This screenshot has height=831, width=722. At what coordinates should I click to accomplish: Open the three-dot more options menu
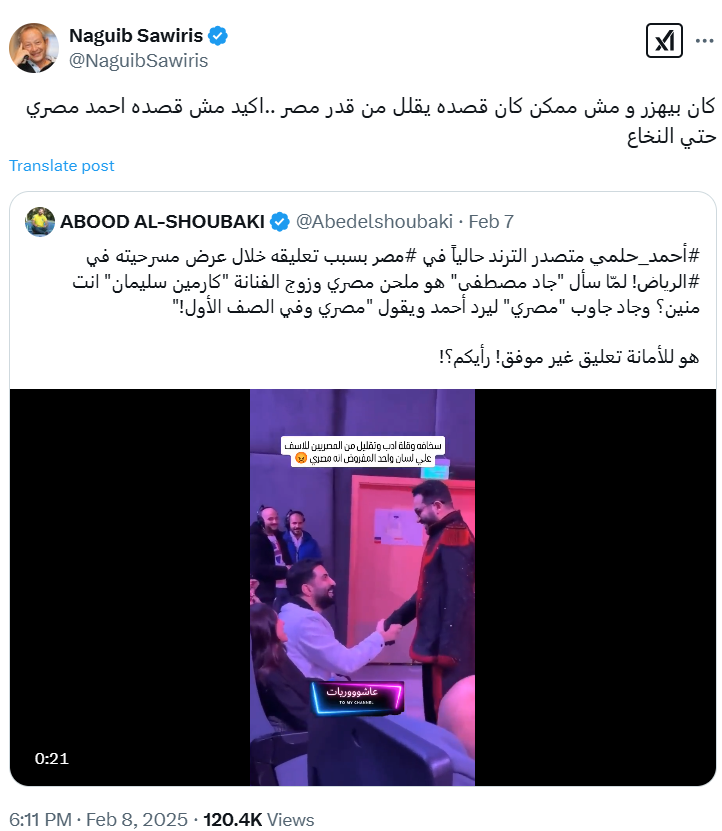point(705,41)
